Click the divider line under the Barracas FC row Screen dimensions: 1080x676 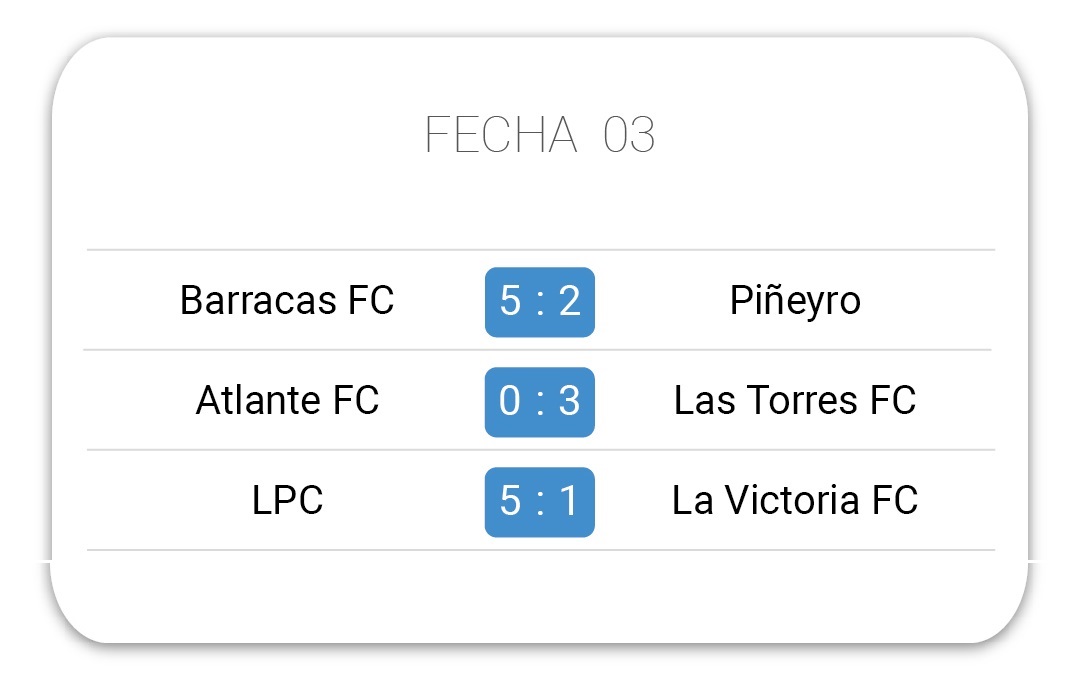tap(537, 350)
